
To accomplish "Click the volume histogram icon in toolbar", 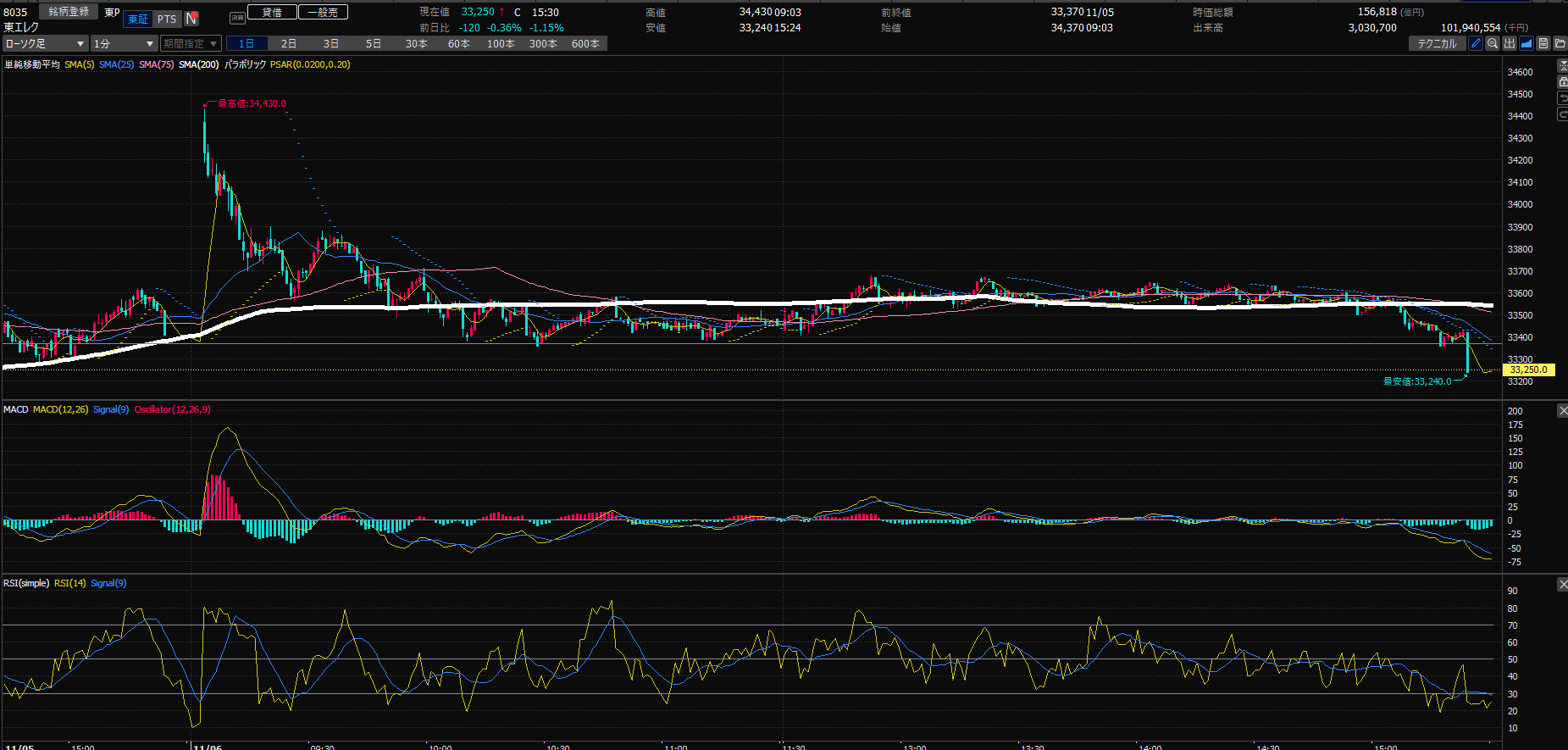I will tap(1510, 43).
